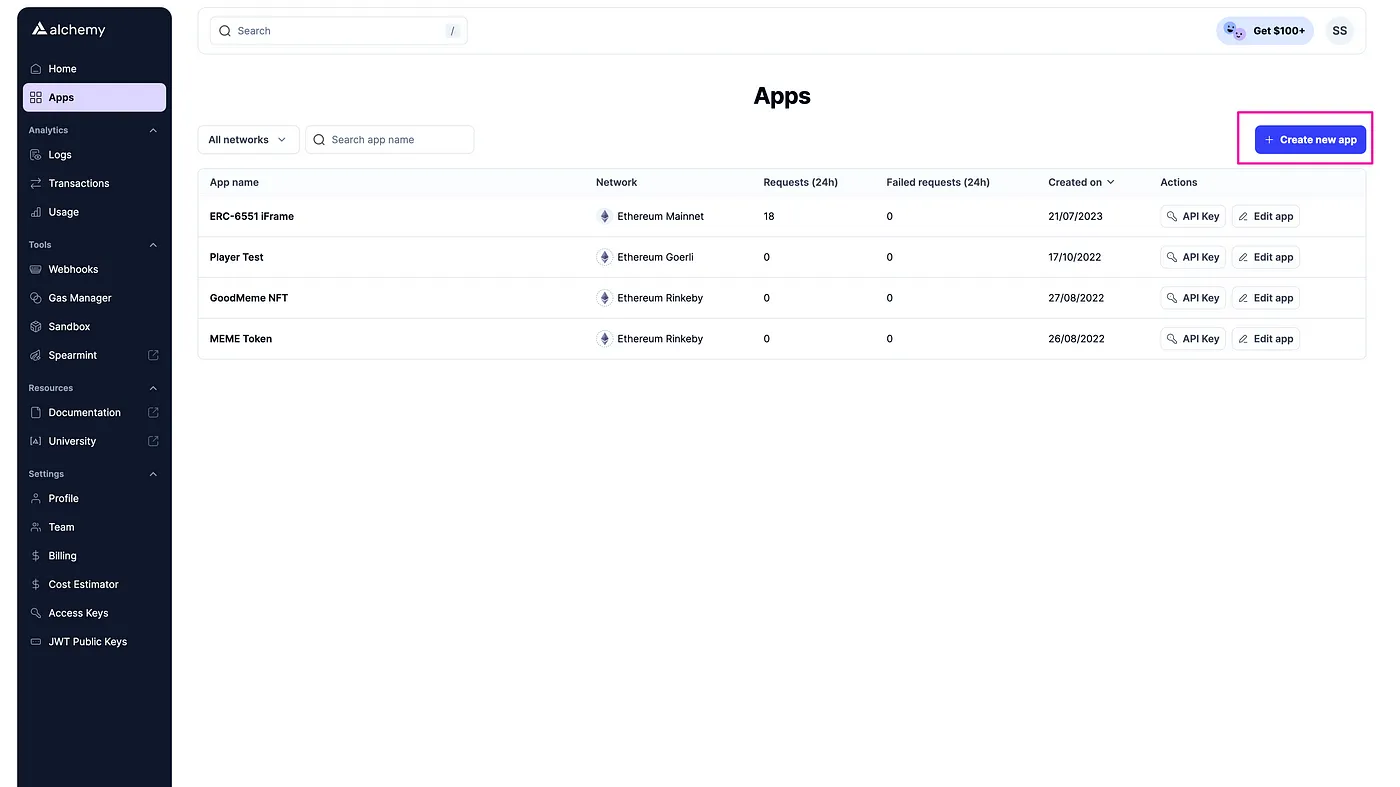The height and width of the screenshot is (787, 1400).
Task: Click the App name column header
Action: point(234,182)
